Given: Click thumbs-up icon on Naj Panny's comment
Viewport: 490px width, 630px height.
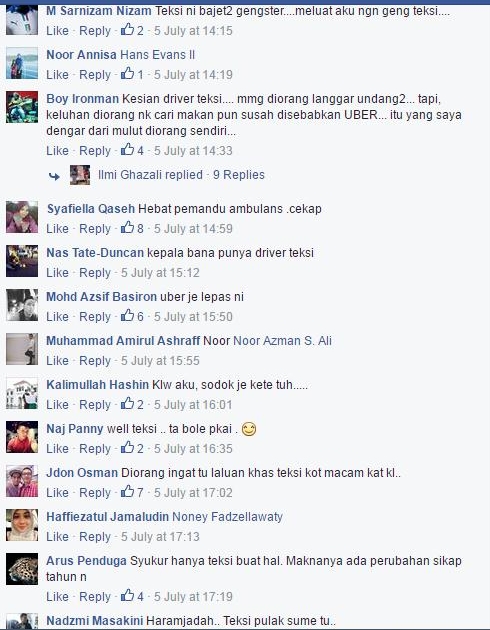Looking at the screenshot, I should pyautogui.click(x=127, y=448).
